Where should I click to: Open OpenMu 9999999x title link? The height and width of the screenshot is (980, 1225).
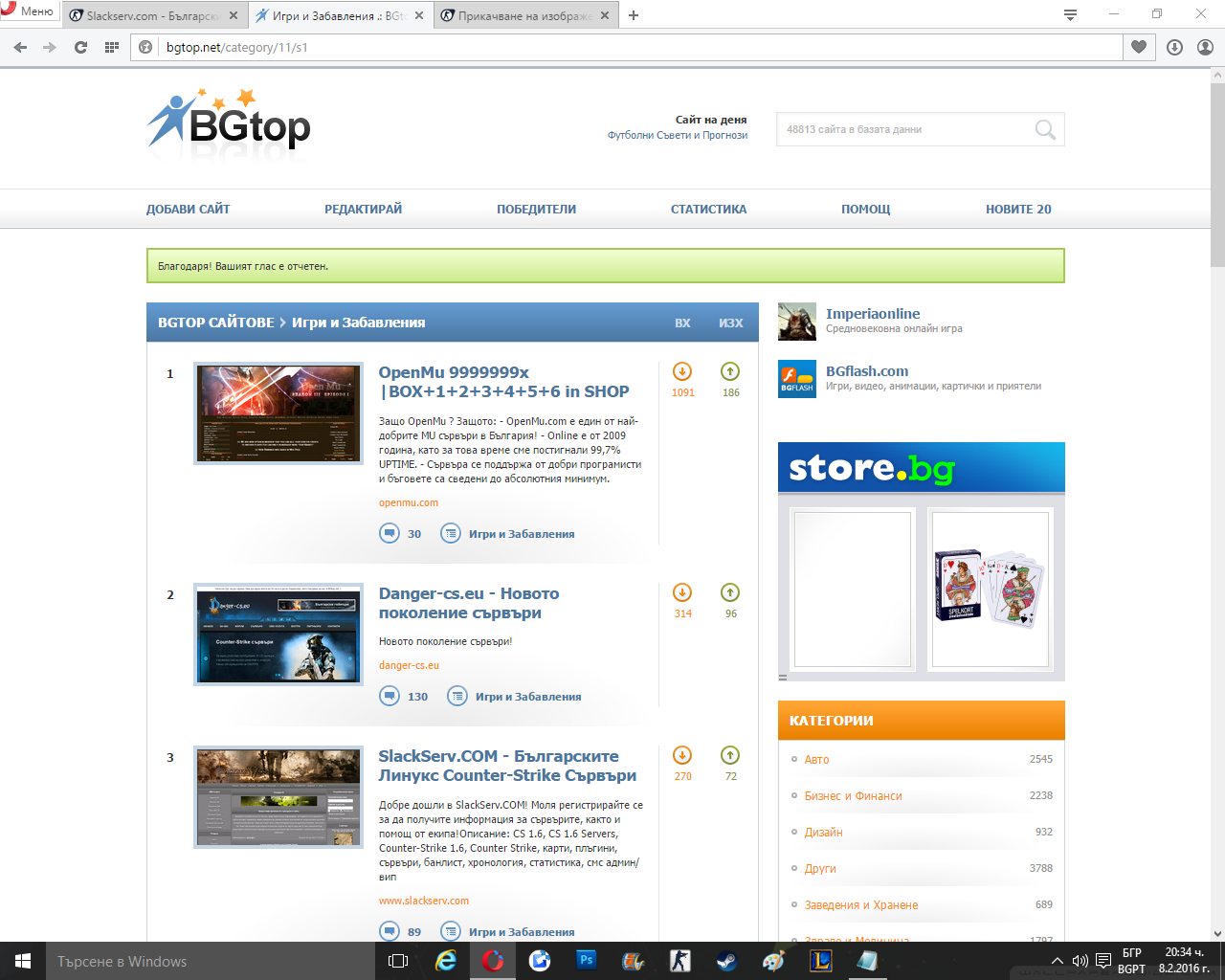click(503, 382)
